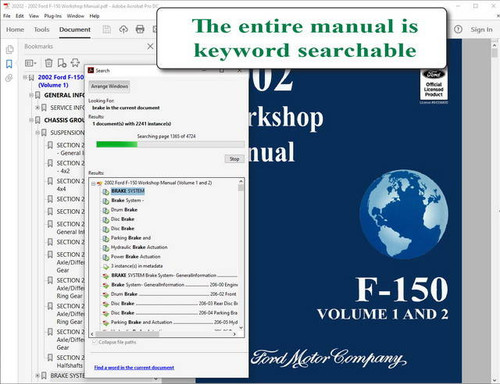Image resolution: width=500 pixels, height=384 pixels.
Task: Open the File menu
Action: [x=7, y=16]
